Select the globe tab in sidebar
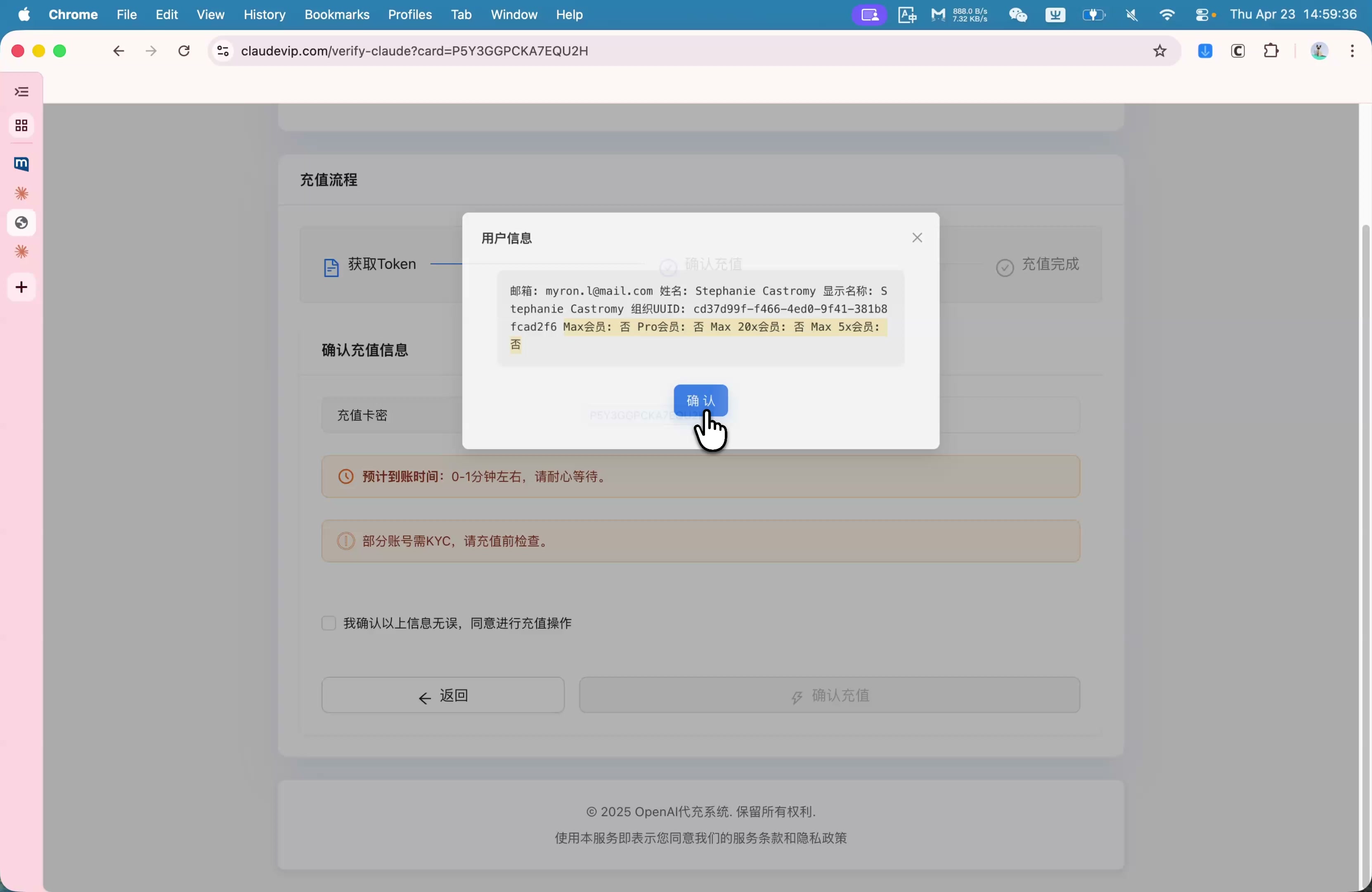Image resolution: width=1372 pixels, height=892 pixels. [22, 223]
